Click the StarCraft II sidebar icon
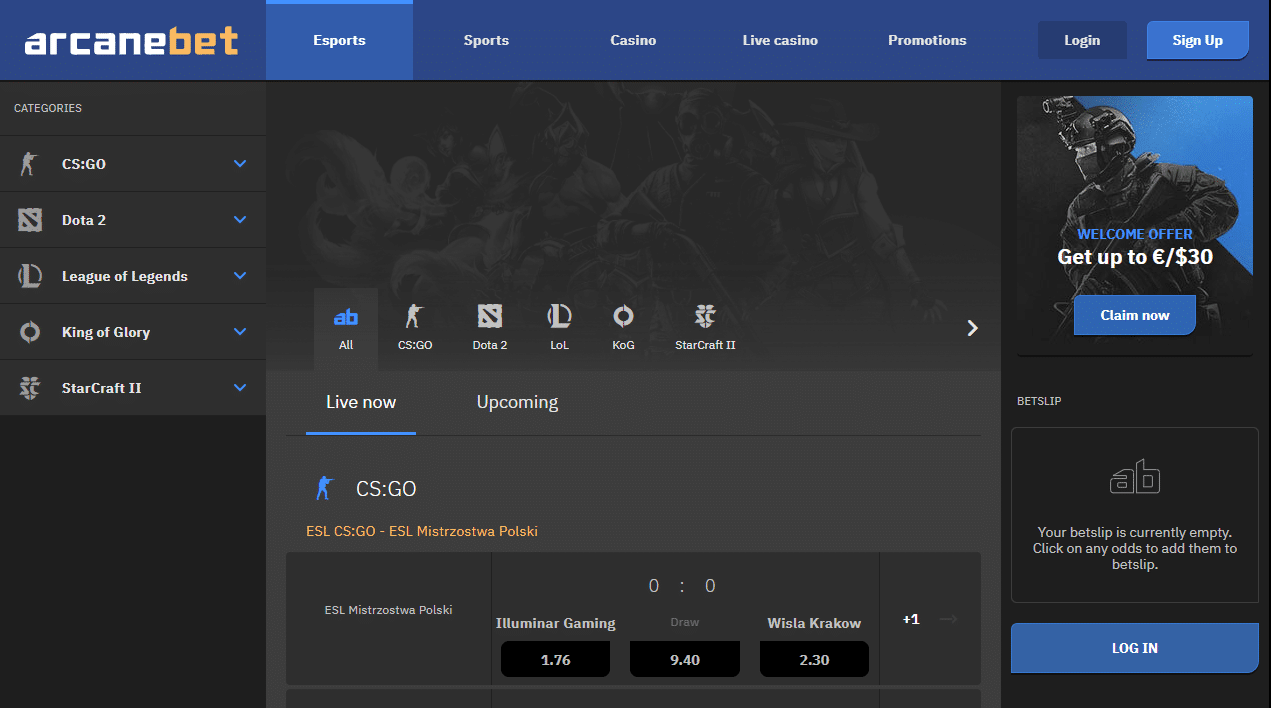 click(x=30, y=388)
